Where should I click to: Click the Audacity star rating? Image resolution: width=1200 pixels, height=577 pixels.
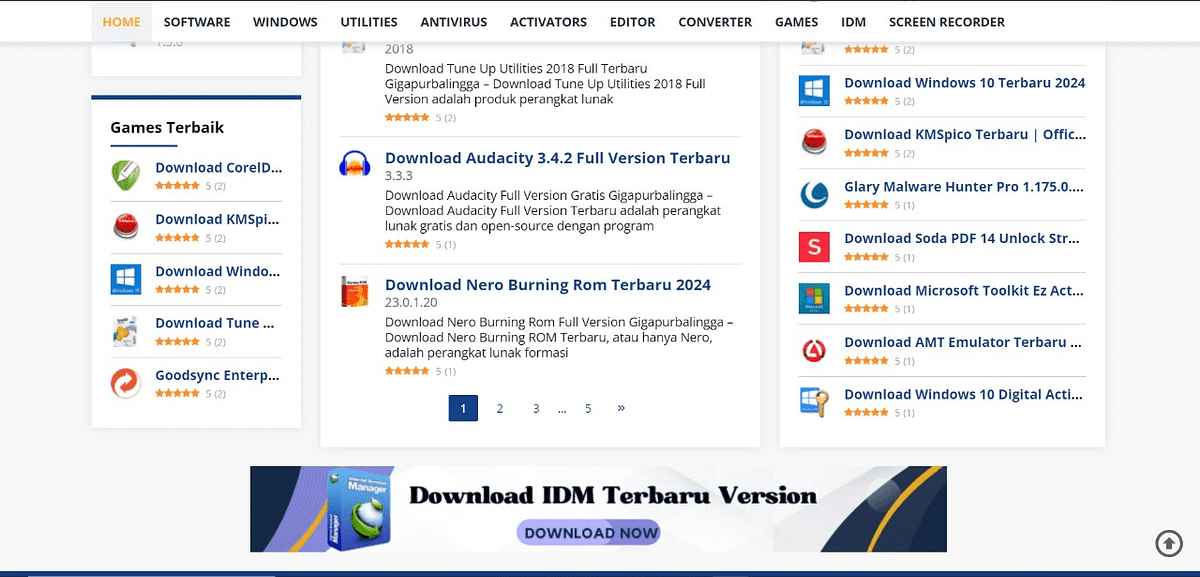408,244
